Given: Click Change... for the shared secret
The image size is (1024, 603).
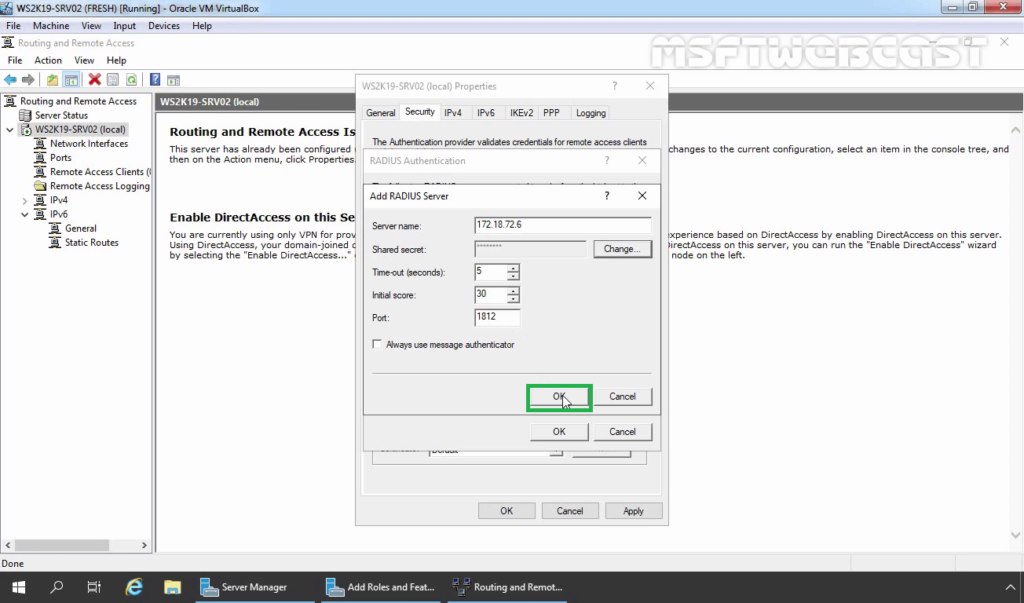Looking at the screenshot, I should (x=622, y=249).
